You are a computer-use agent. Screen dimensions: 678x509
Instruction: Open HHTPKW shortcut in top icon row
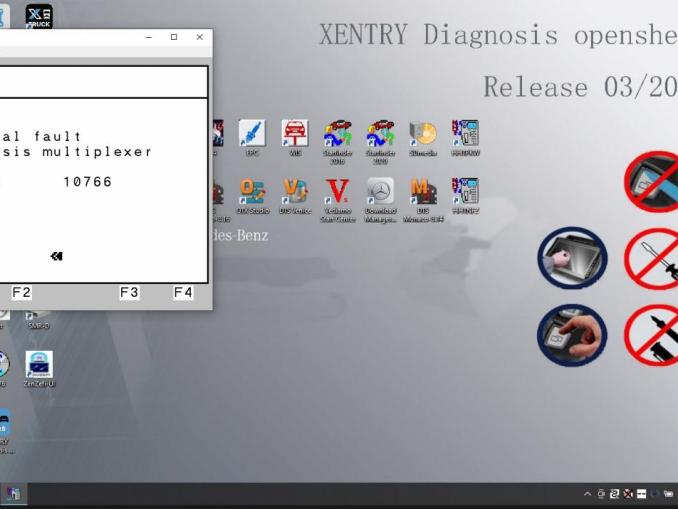pyautogui.click(x=465, y=138)
